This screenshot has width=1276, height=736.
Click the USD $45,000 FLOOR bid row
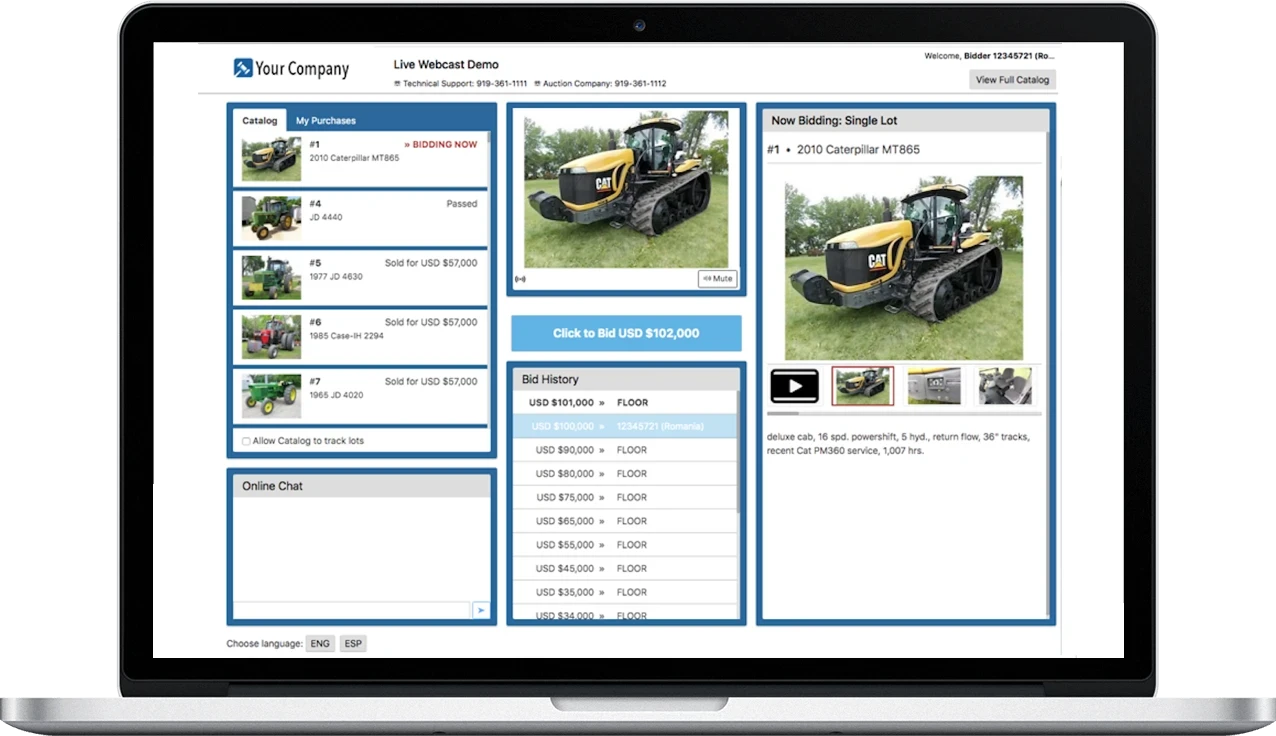(x=625, y=568)
